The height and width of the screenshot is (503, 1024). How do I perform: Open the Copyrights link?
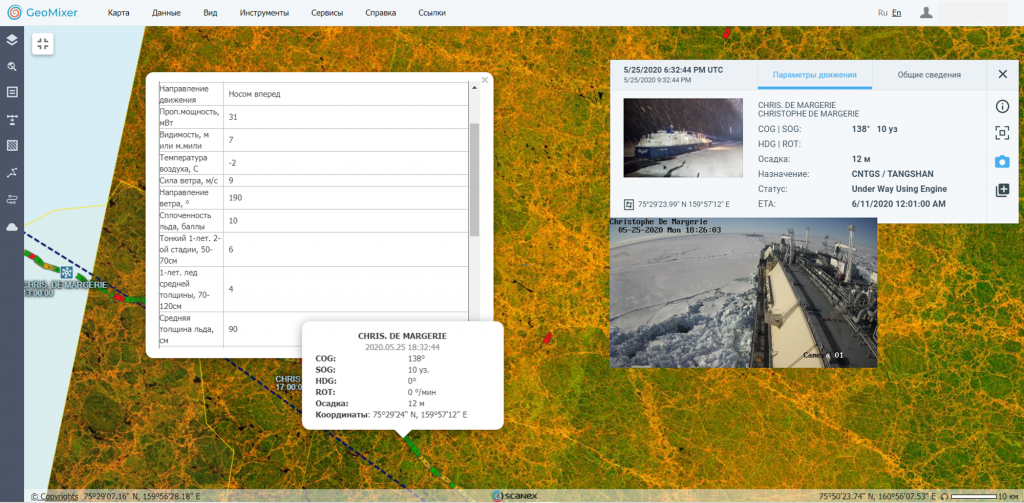tap(54, 496)
